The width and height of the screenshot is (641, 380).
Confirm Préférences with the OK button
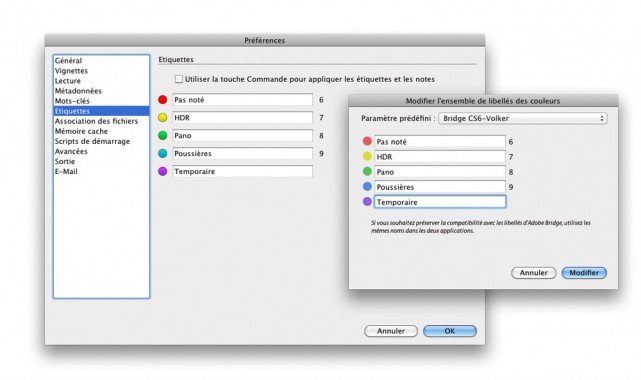(450, 331)
